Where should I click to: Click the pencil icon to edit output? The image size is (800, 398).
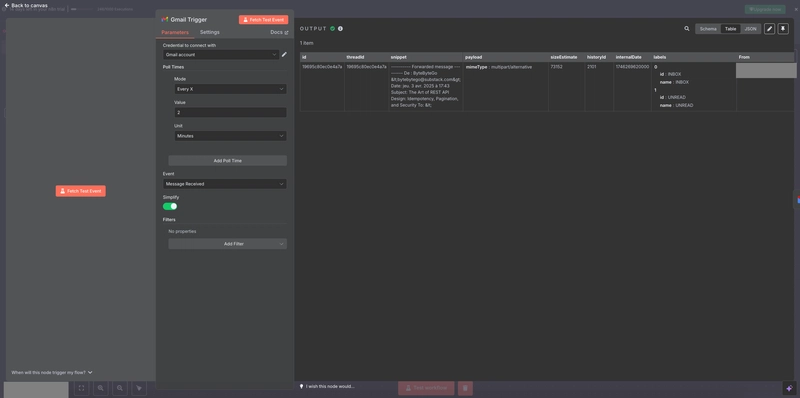769,29
